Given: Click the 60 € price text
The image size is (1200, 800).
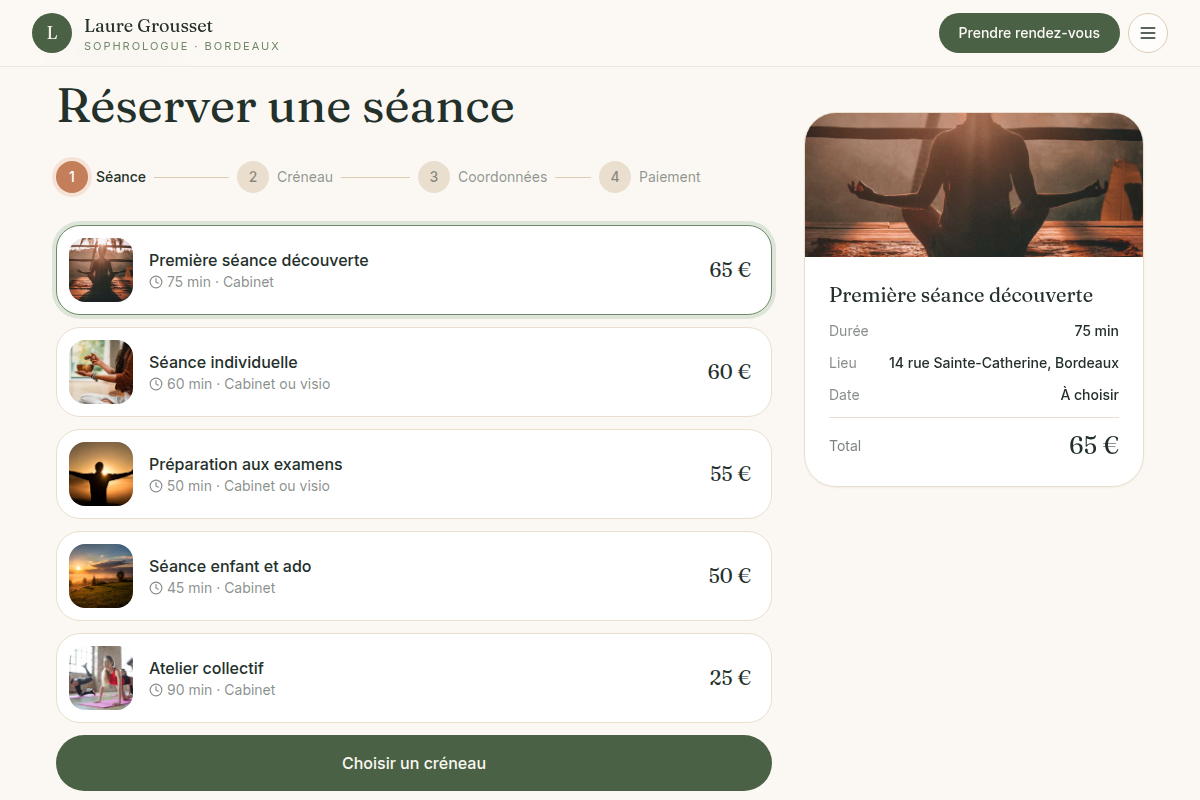Looking at the screenshot, I should [x=729, y=372].
